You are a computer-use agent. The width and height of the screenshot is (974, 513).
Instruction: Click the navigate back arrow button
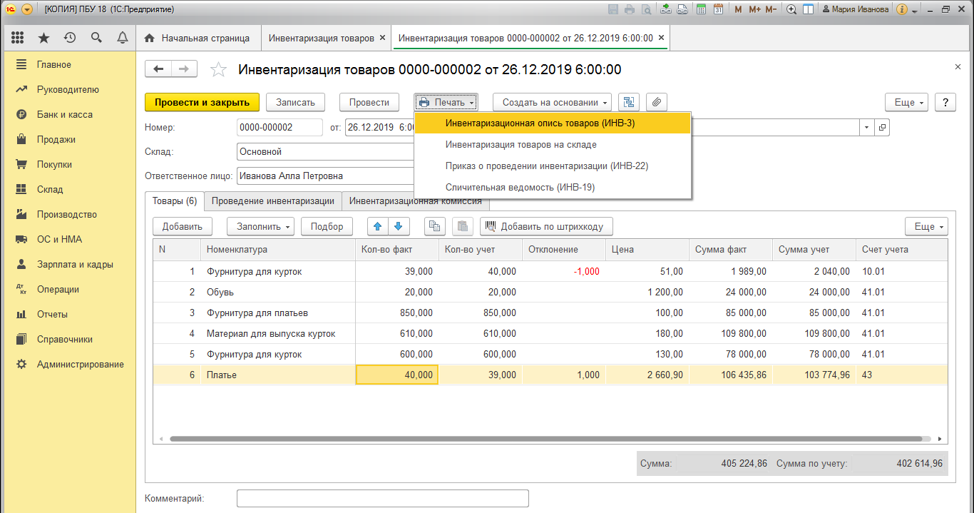[159, 69]
